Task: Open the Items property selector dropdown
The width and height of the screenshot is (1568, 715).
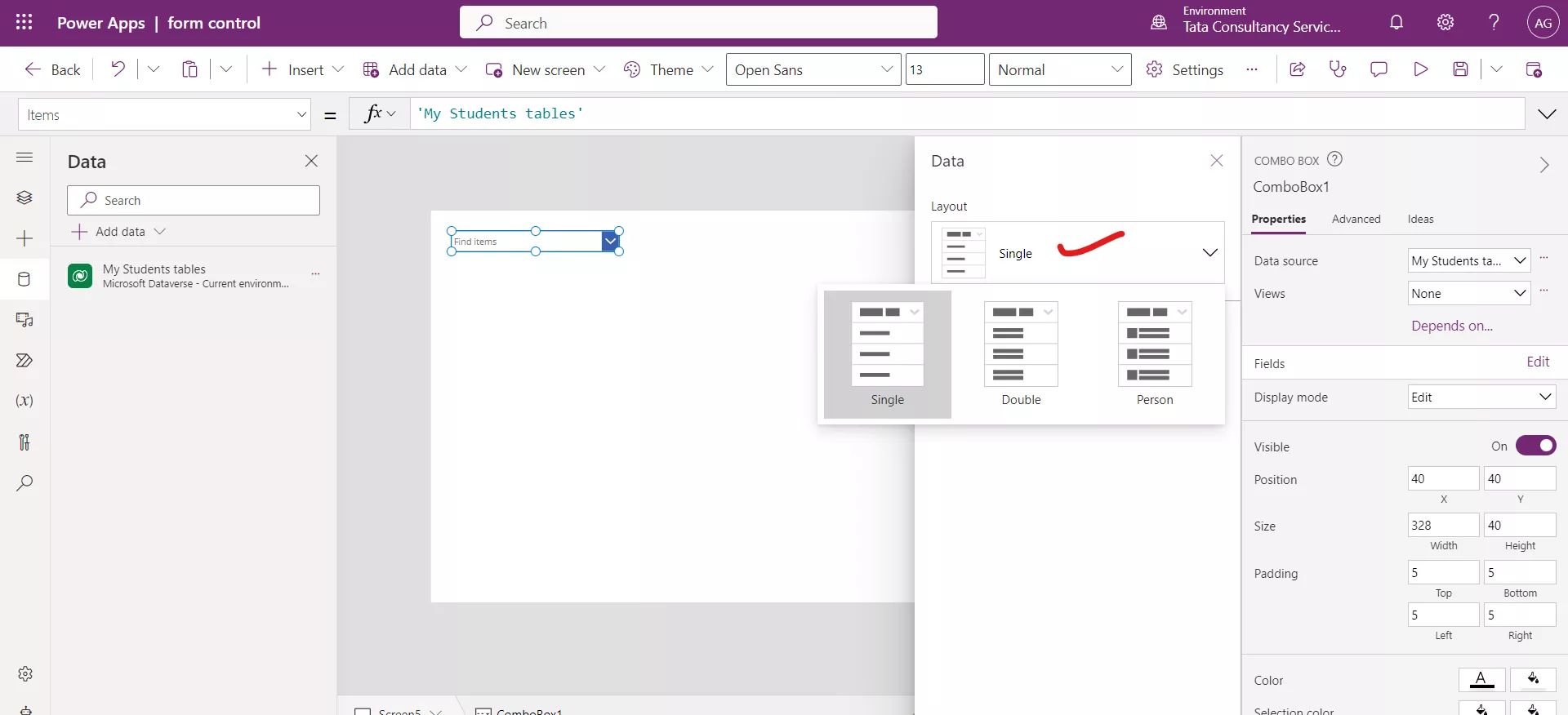Action: coord(165,115)
